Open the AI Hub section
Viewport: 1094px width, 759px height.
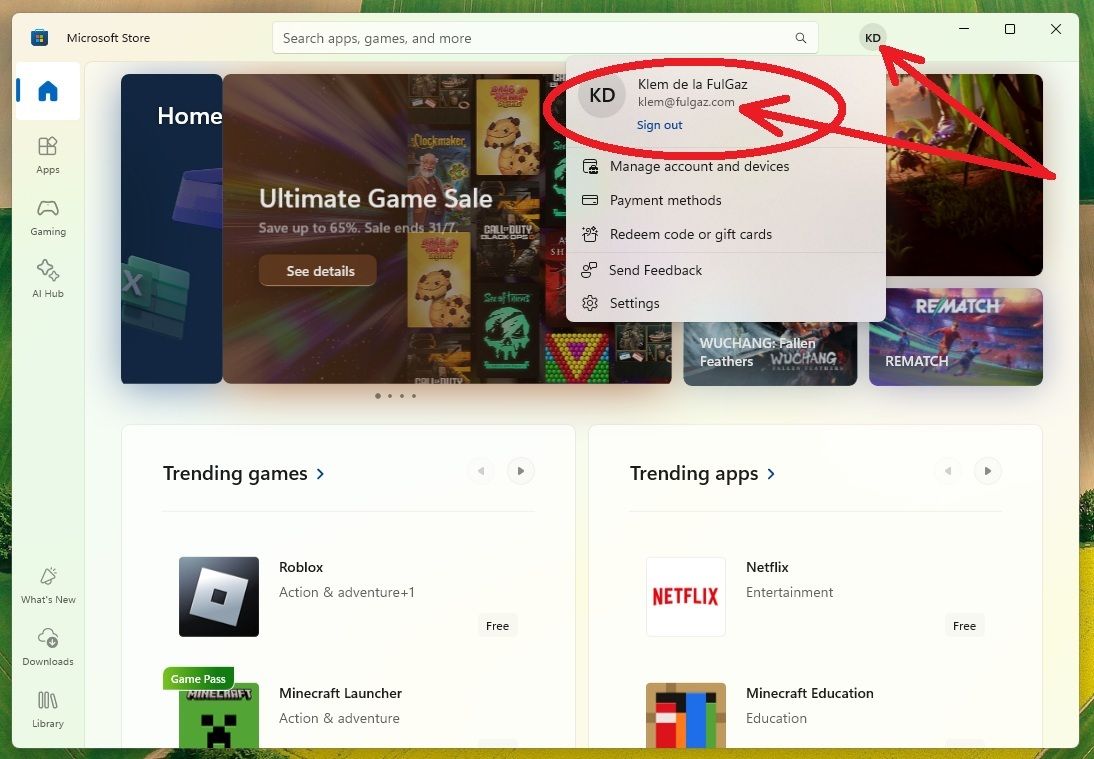(x=47, y=278)
